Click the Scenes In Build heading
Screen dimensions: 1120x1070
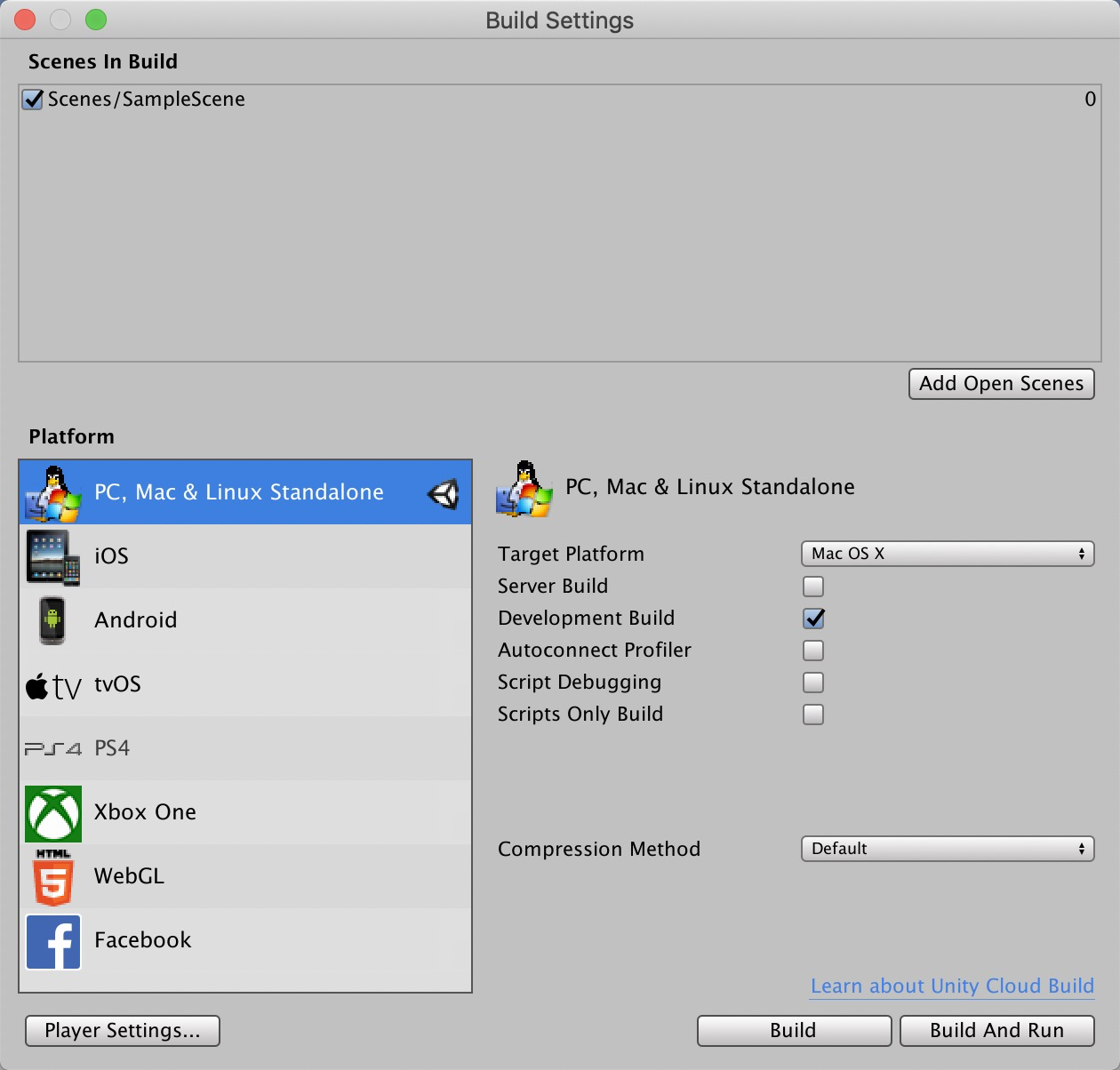(103, 62)
